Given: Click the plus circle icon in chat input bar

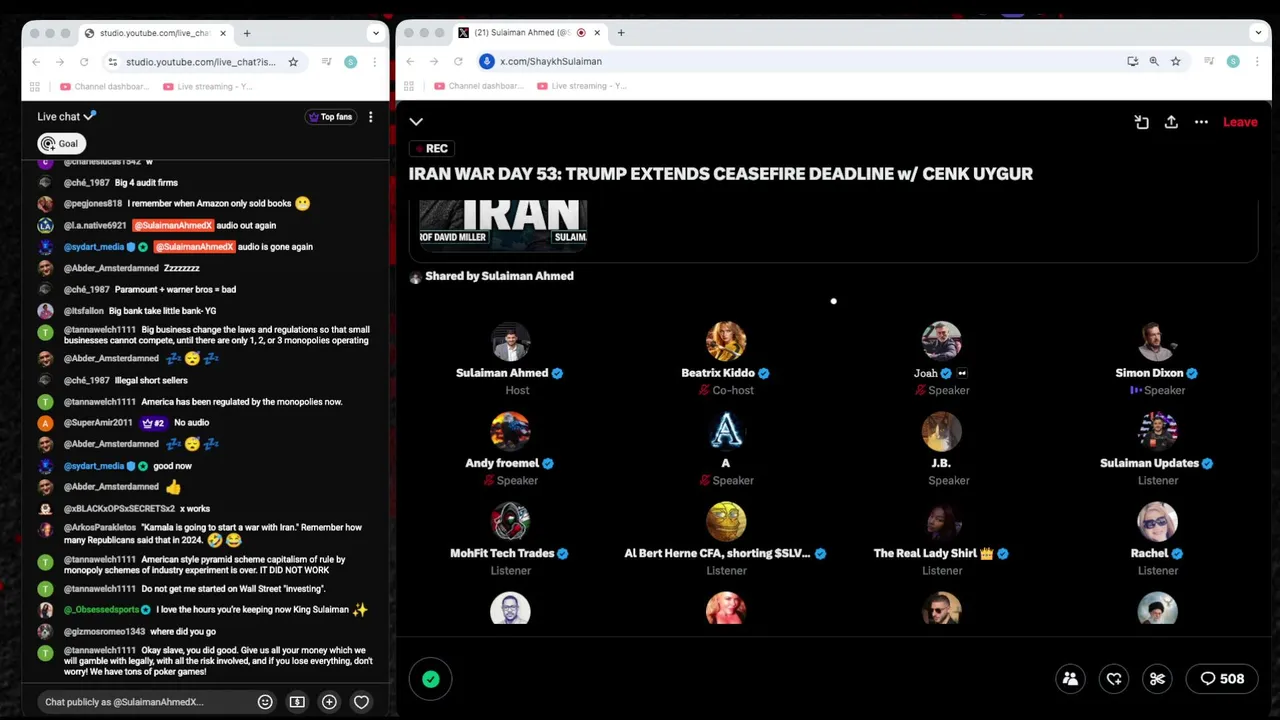Looking at the screenshot, I should click(x=329, y=702).
